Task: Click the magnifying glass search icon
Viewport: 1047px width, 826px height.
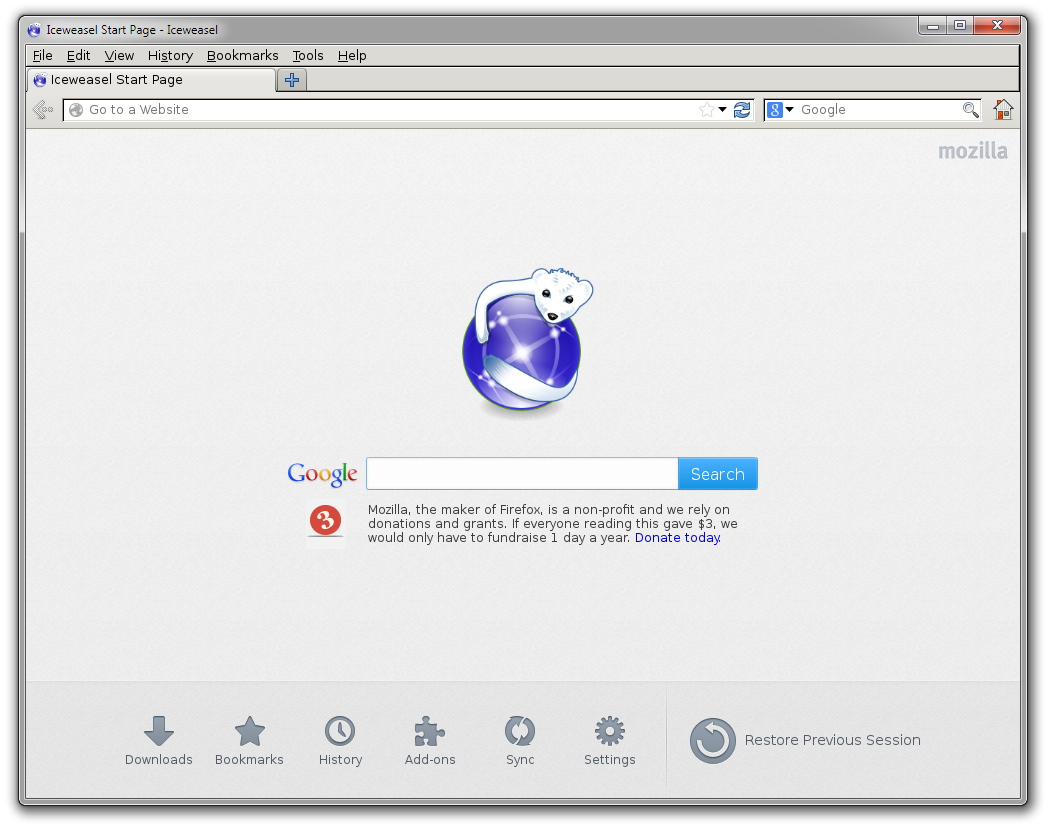Action: 970,110
